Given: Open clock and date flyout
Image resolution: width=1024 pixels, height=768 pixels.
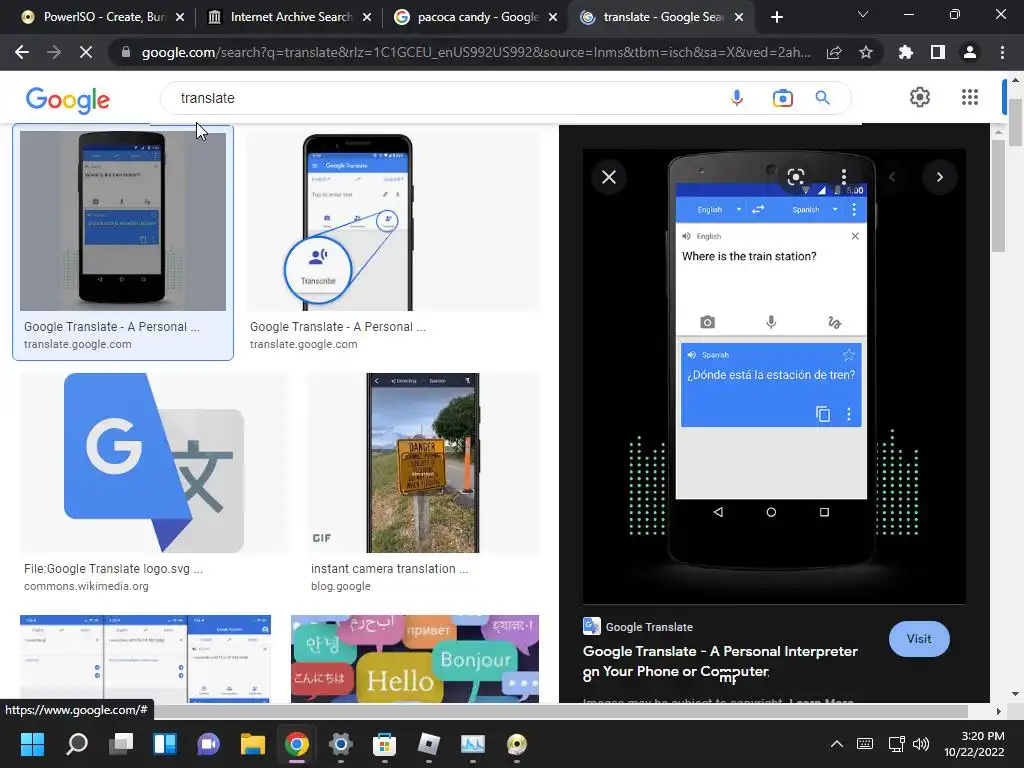Looking at the screenshot, I should [974, 744].
